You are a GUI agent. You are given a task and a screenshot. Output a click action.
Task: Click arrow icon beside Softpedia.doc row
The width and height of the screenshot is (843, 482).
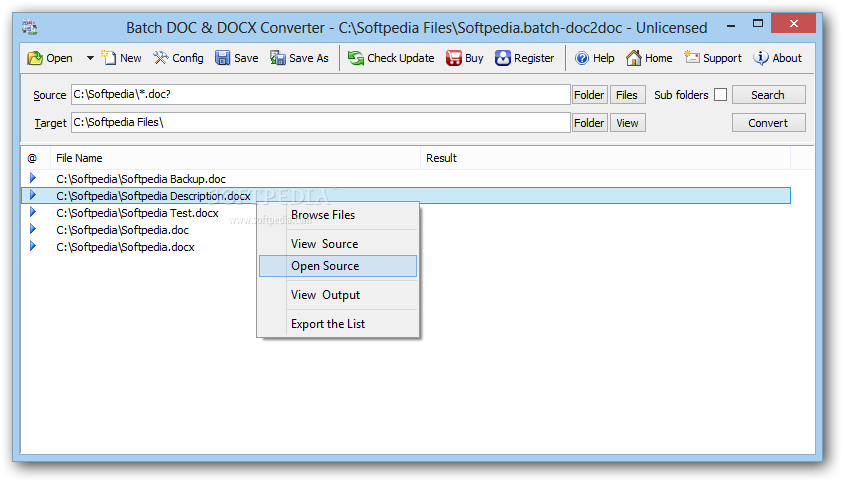(33, 229)
